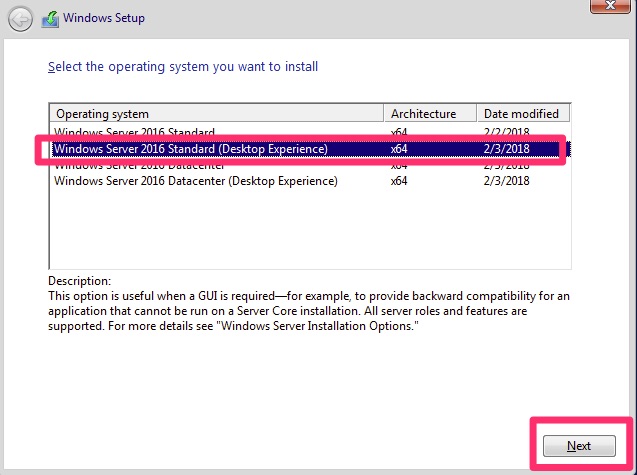637x475 pixels.
Task: Click the Date modified column header
Action: tap(523, 114)
